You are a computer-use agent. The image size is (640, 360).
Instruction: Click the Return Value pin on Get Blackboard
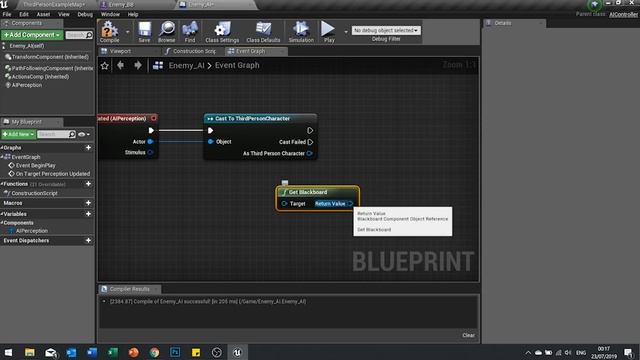351,203
